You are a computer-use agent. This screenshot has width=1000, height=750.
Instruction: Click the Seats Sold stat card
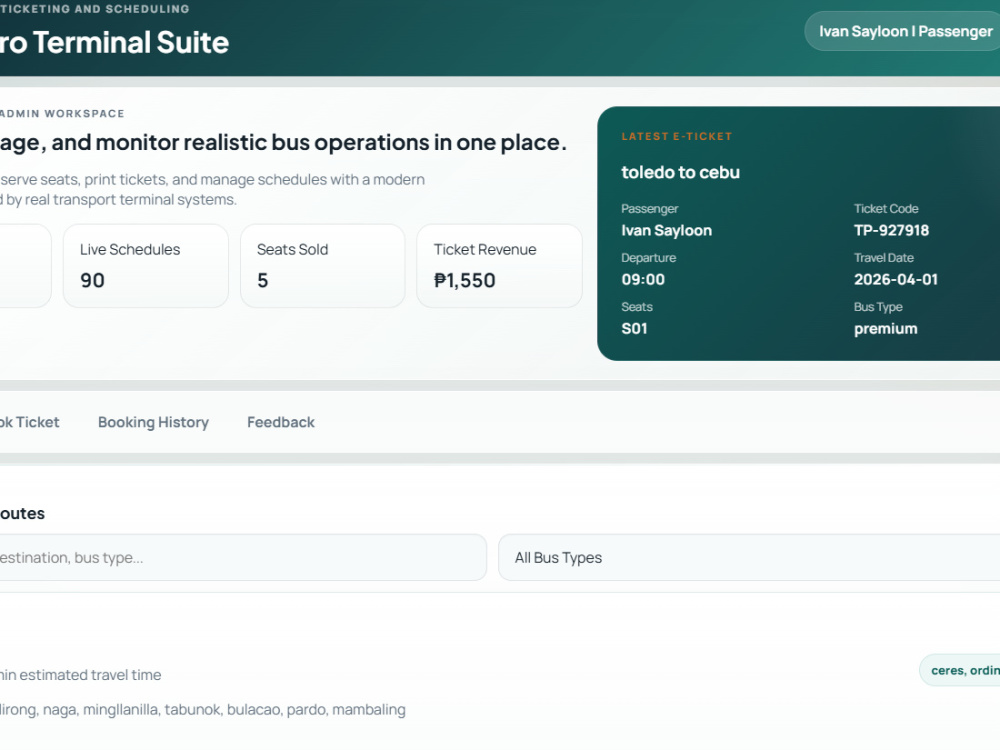323,266
